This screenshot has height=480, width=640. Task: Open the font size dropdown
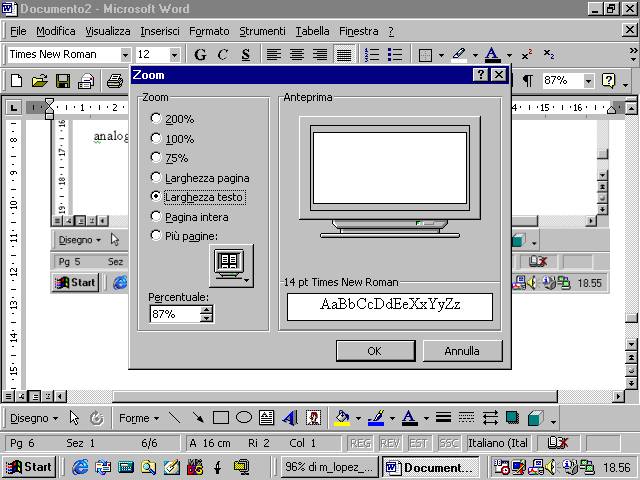(174, 55)
